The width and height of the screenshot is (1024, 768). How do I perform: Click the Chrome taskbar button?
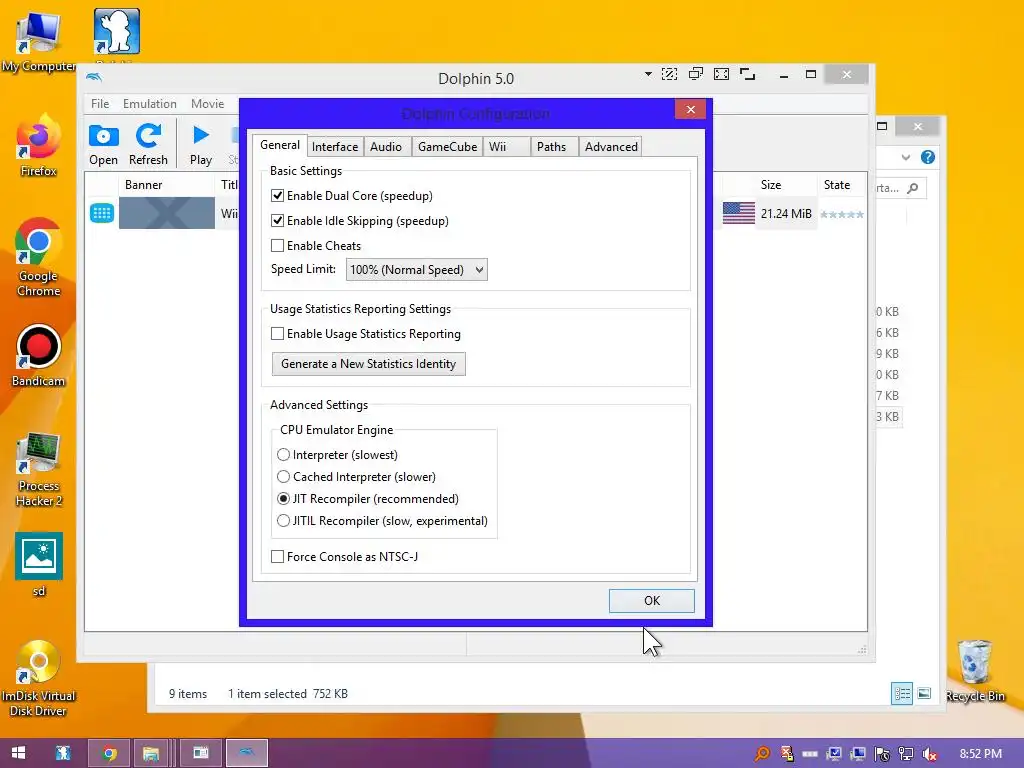pos(109,753)
